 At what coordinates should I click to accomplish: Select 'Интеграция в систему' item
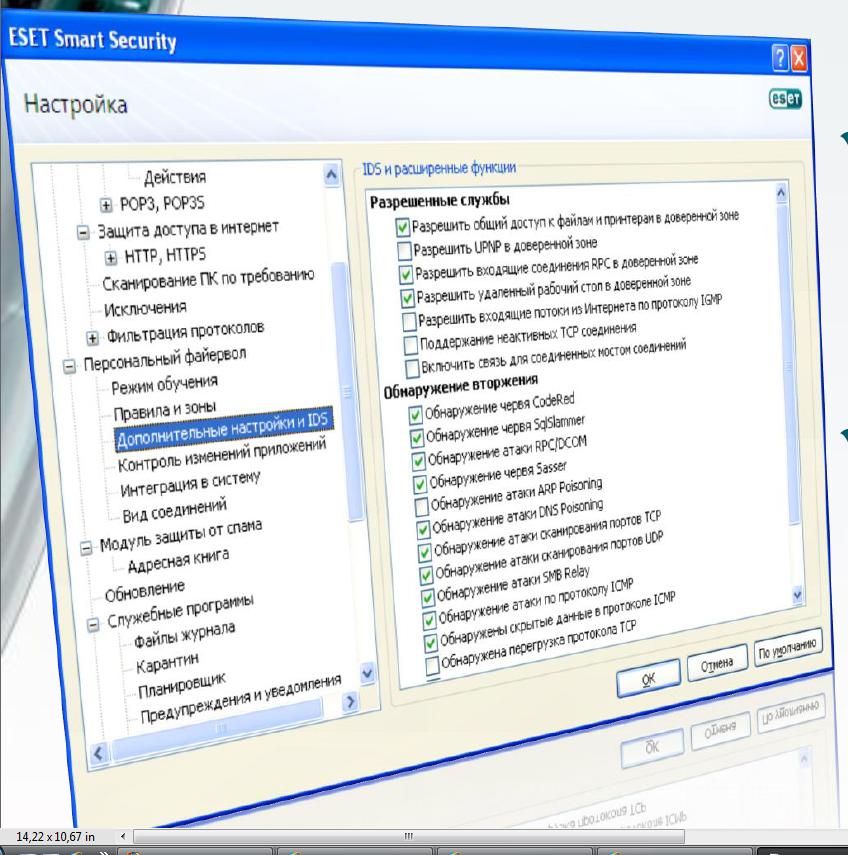pos(190,484)
